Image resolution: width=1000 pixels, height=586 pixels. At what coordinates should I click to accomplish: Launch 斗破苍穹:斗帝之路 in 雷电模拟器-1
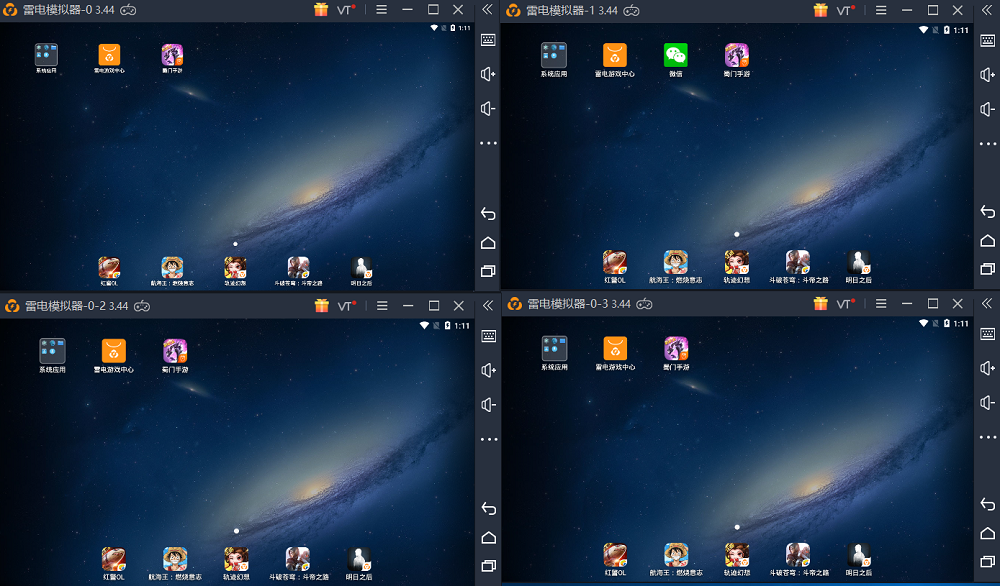pyautogui.click(x=798, y=262)
